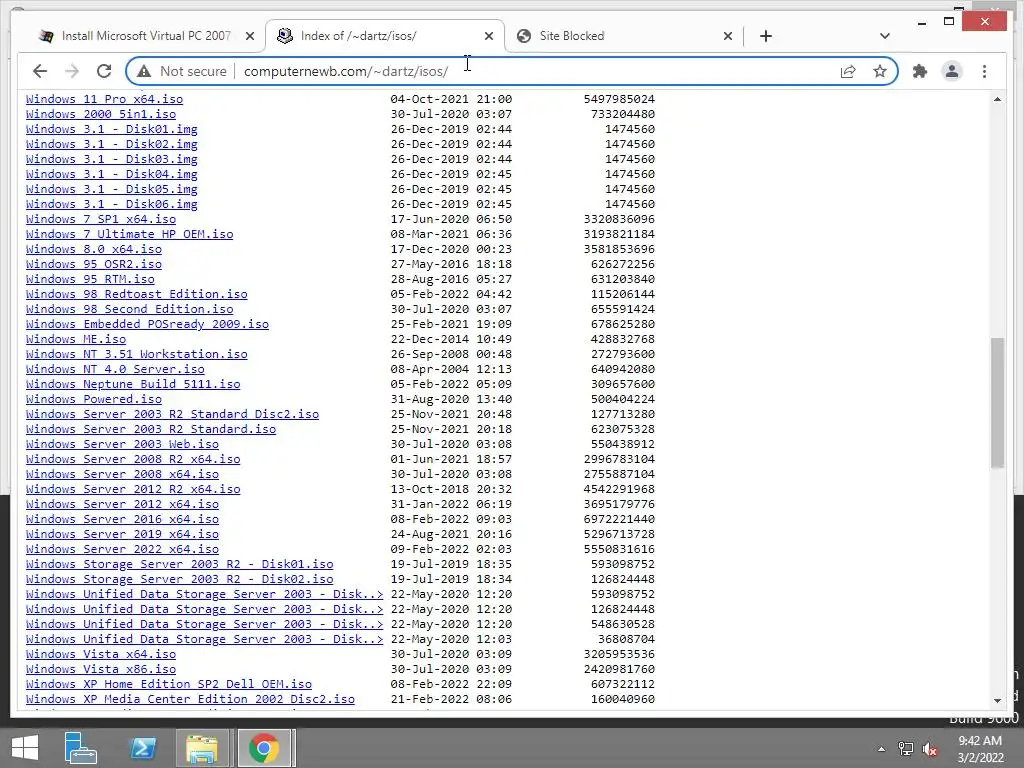Viewport: 1024px width, 768px height.
Task: Launch PowerShell from the taskbar
Action: point(143,748)
